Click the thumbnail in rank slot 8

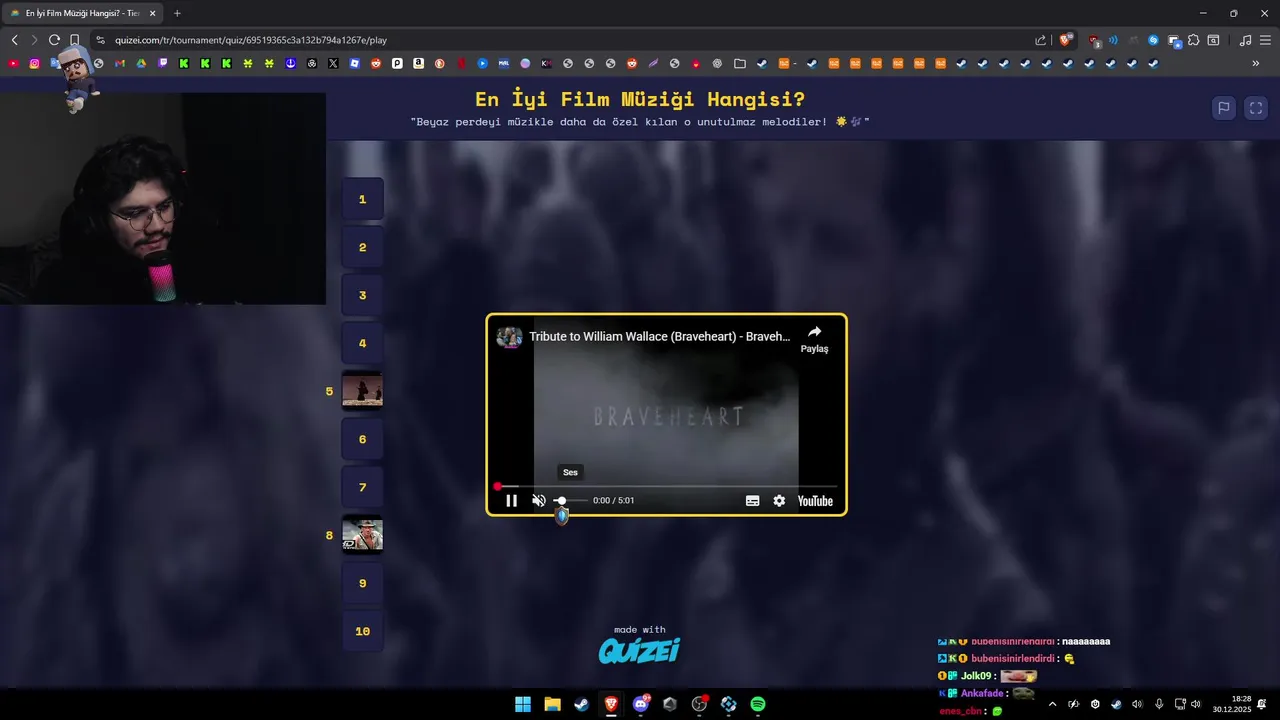(362, 535)
